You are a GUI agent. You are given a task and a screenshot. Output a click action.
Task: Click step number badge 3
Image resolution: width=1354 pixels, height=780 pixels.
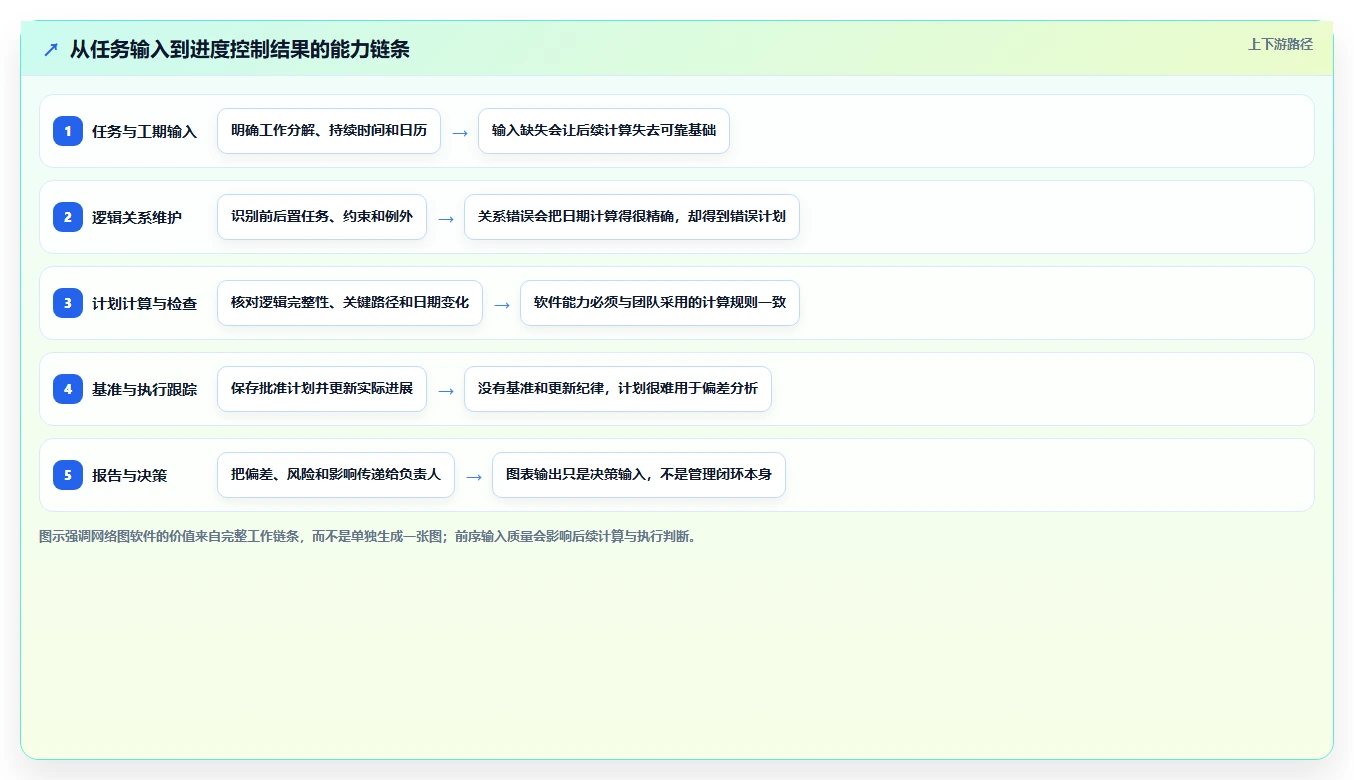68,303
